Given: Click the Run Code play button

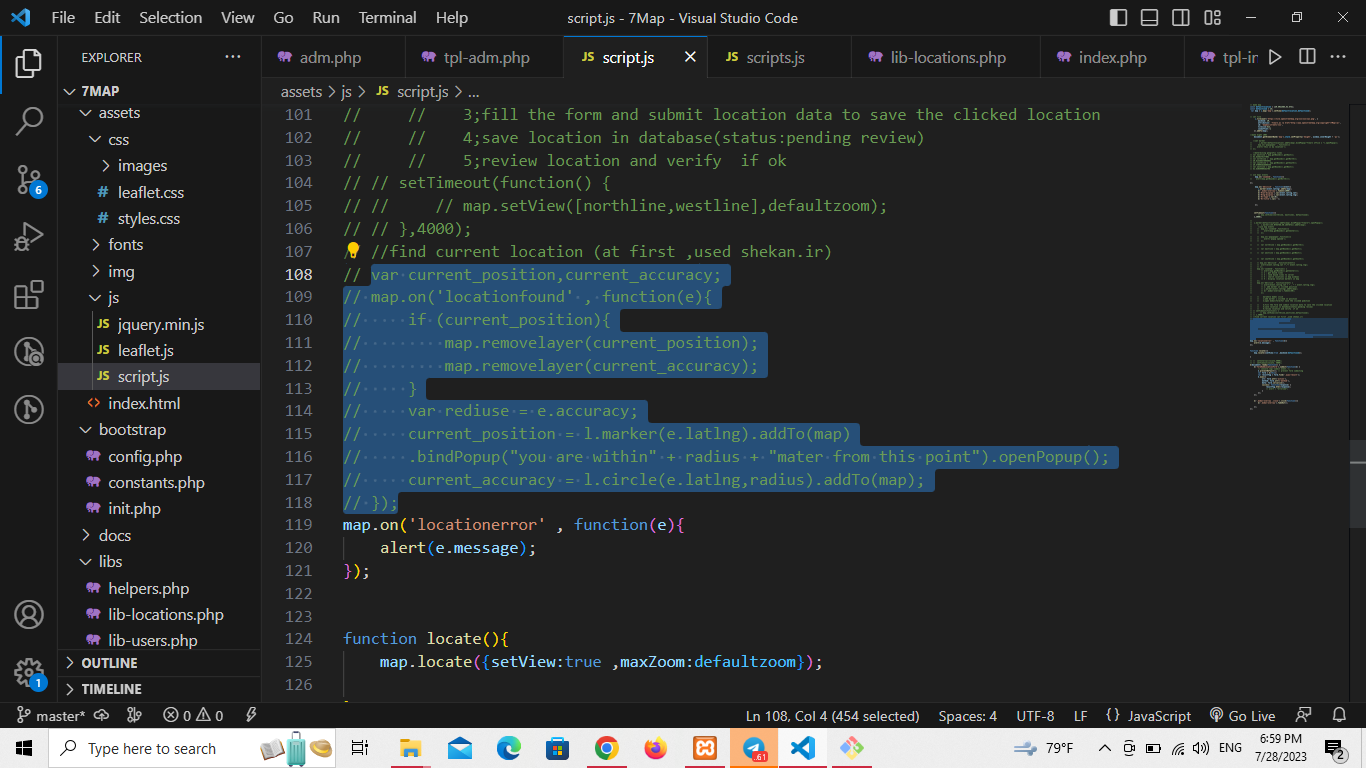Looking at the screenshot, I should (x=1275, y=57).
